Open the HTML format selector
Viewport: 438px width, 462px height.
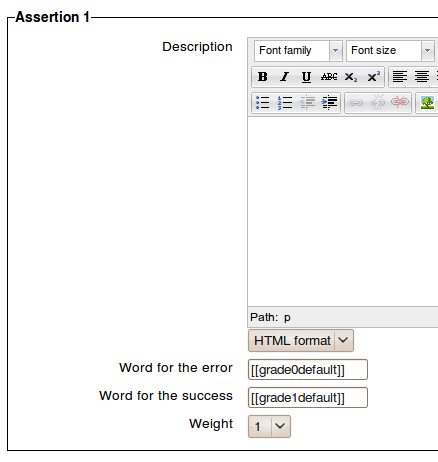[301, 341]
